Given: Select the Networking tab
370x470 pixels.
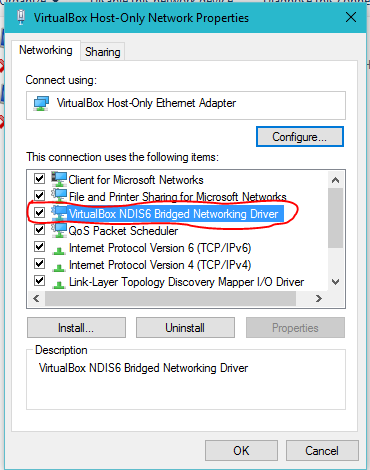Looking at the screenshot, I should click(x=46, y=50).
